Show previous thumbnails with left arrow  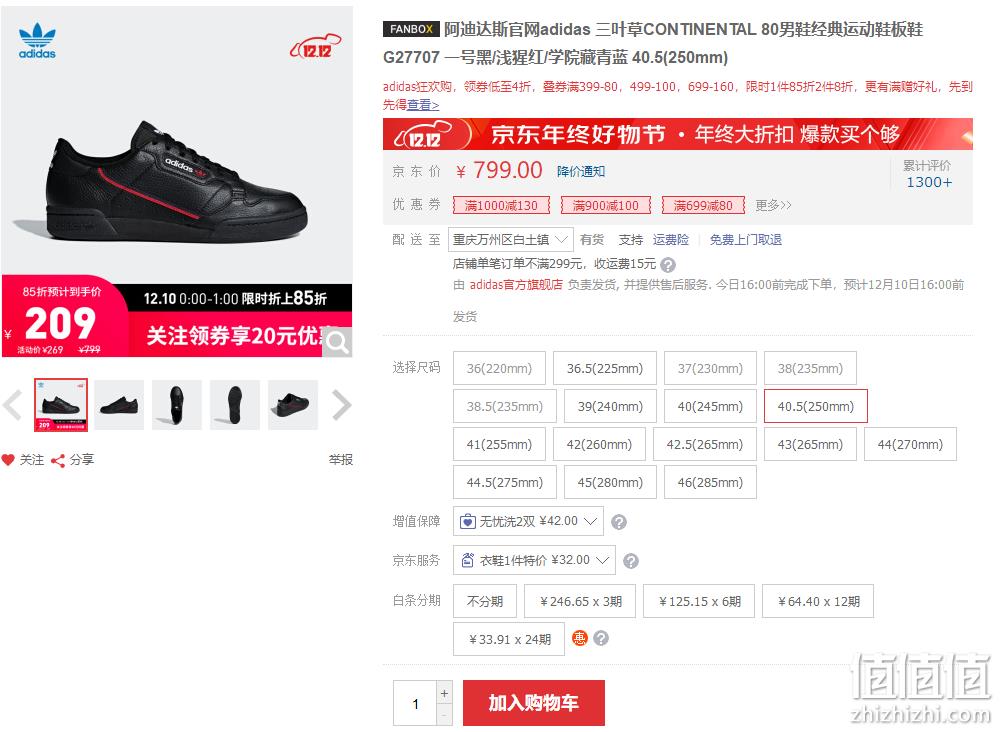[x=13, y=405]
